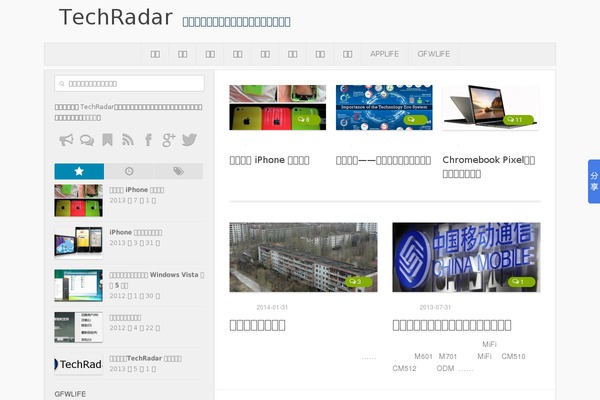600x400 pixels.
Task: Open the comments speech bubble icon
Action: 87,140
